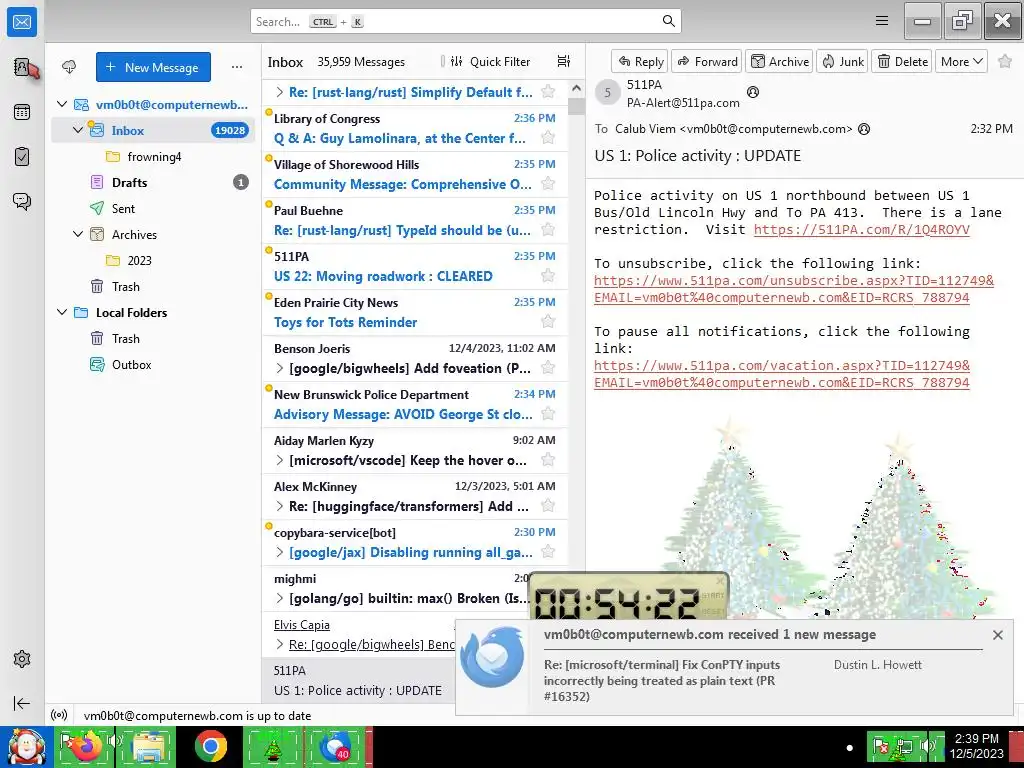Click the 511pa unsubscribe link
This screenshot has width=1024, height=768.
(793, 289)
